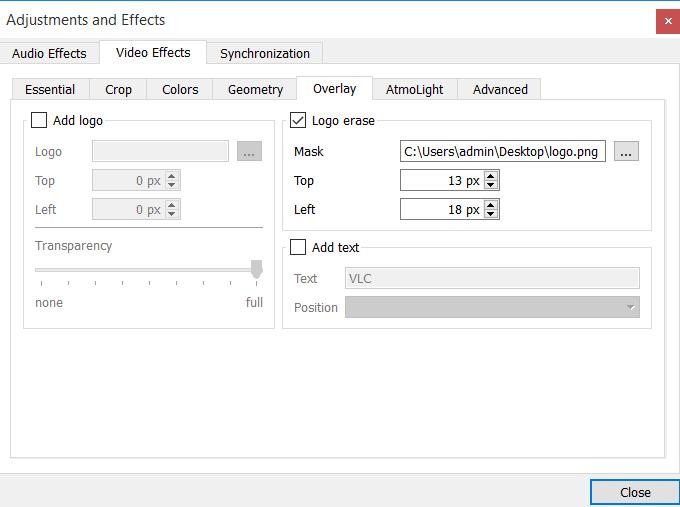Click the browse button next to Mask path
Image resolution: width=680 pixels, height=507 pixels.
click(626, 152)
